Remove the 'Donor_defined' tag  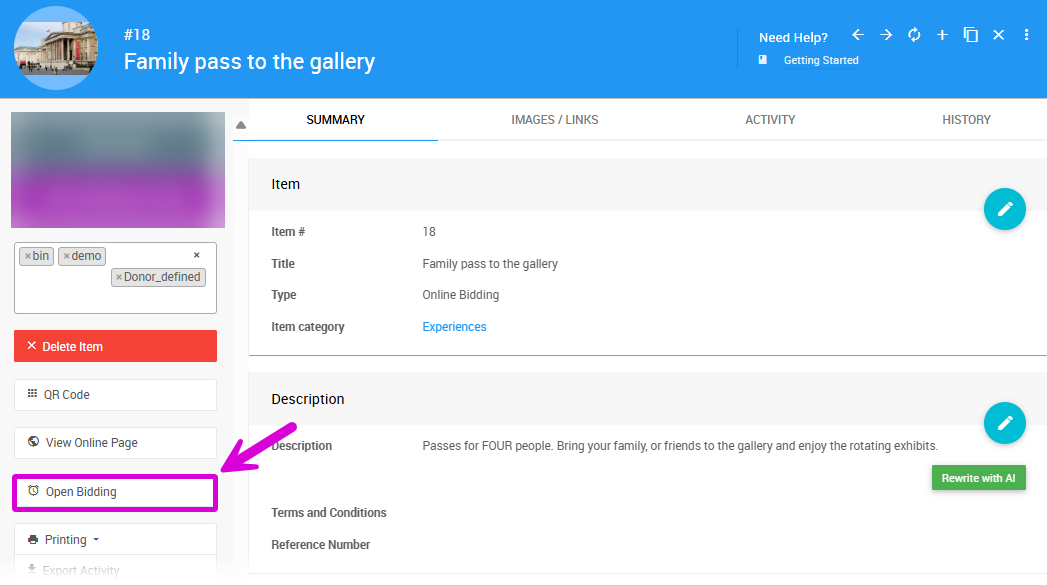(119, 277)
